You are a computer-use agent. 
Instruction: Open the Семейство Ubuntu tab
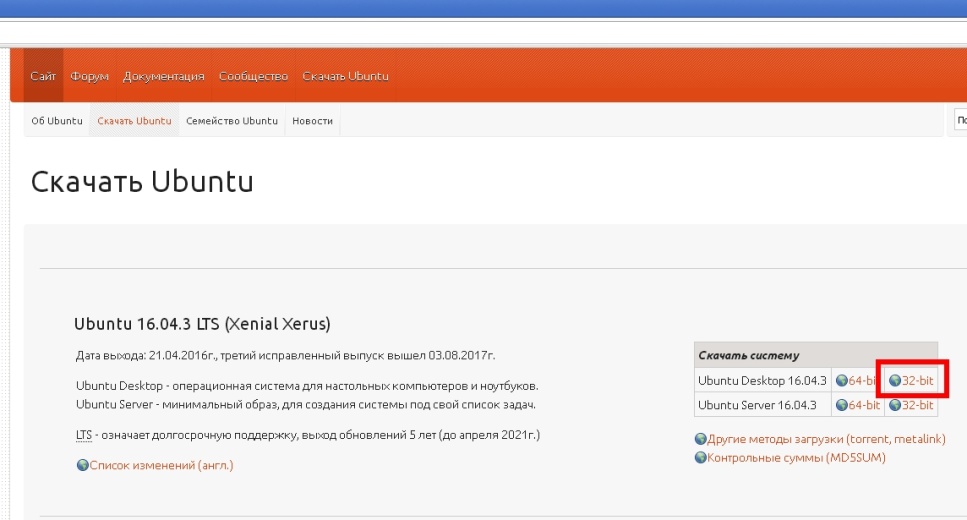[232, 121]
